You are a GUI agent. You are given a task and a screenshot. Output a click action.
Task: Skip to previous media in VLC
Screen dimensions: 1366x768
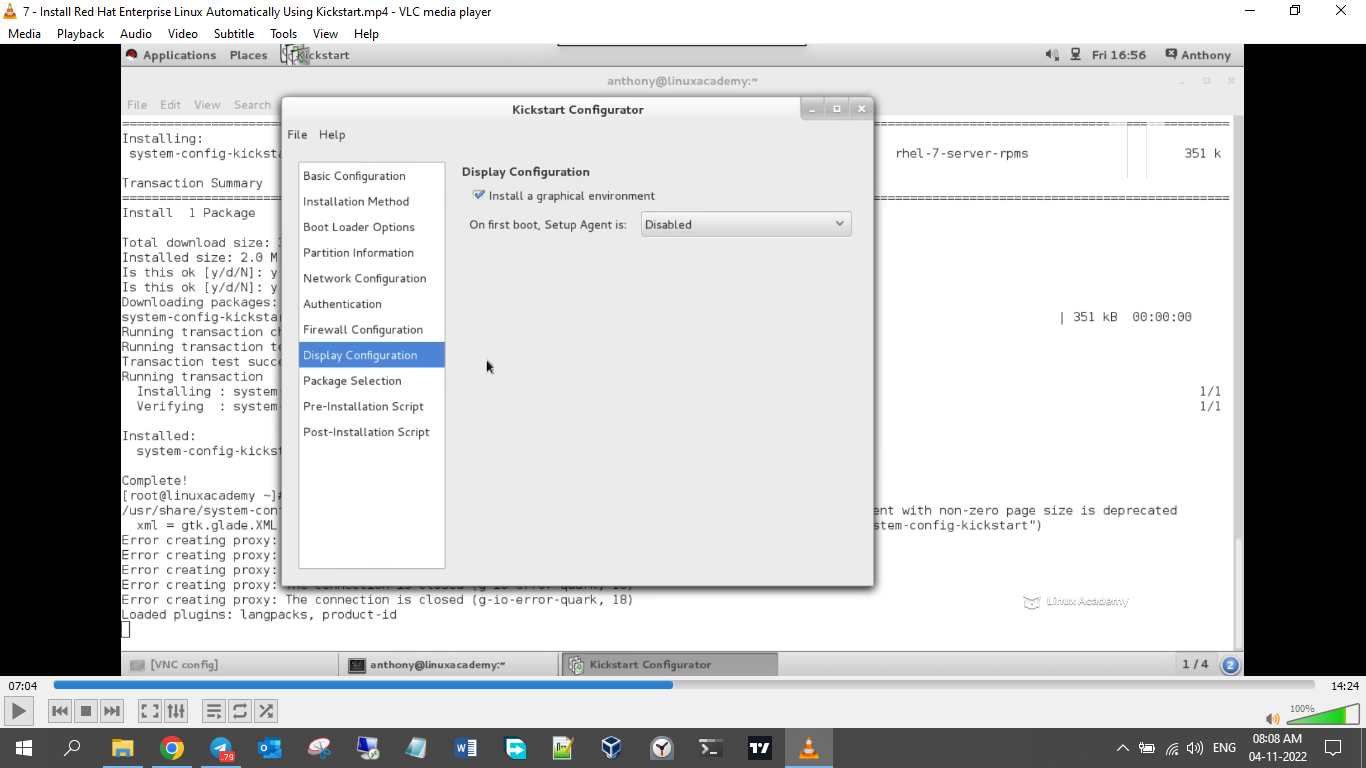click(x=60, y=711)
